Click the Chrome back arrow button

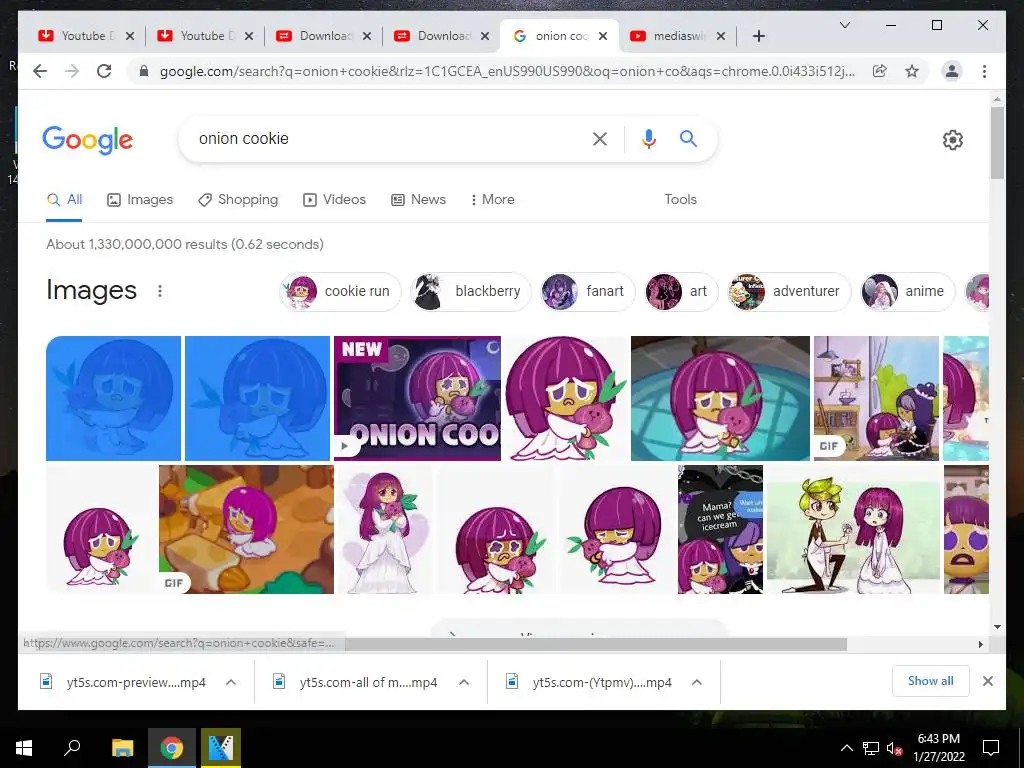[x=40, y=71]
